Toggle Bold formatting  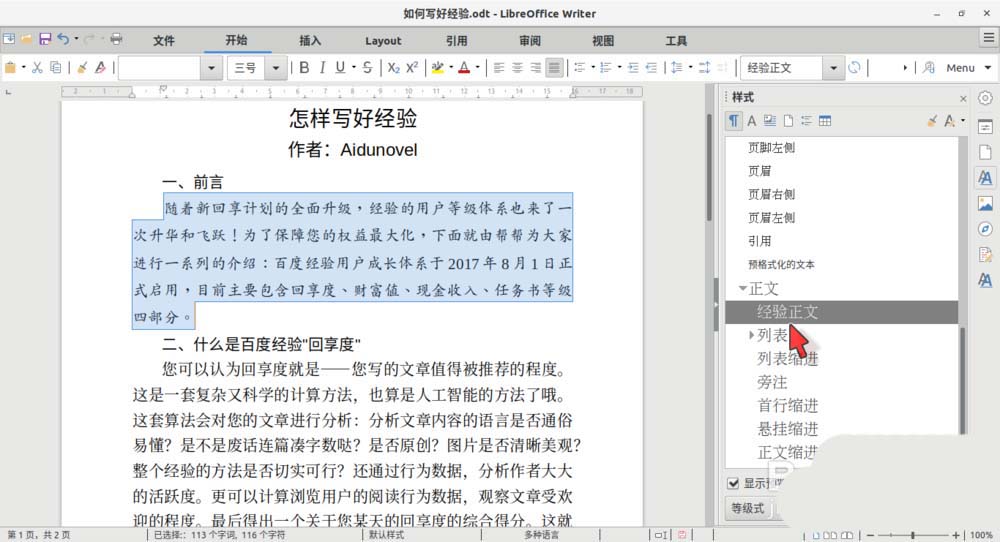coord(304,68)
